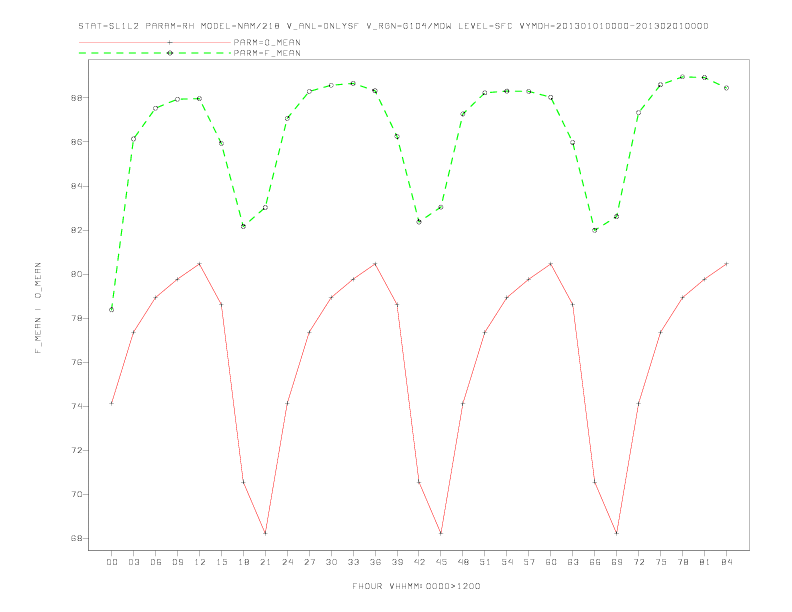Select the red O_MEAN peak marker at hour 12
The width and height of the screenshot is (792, 612).
200,264
